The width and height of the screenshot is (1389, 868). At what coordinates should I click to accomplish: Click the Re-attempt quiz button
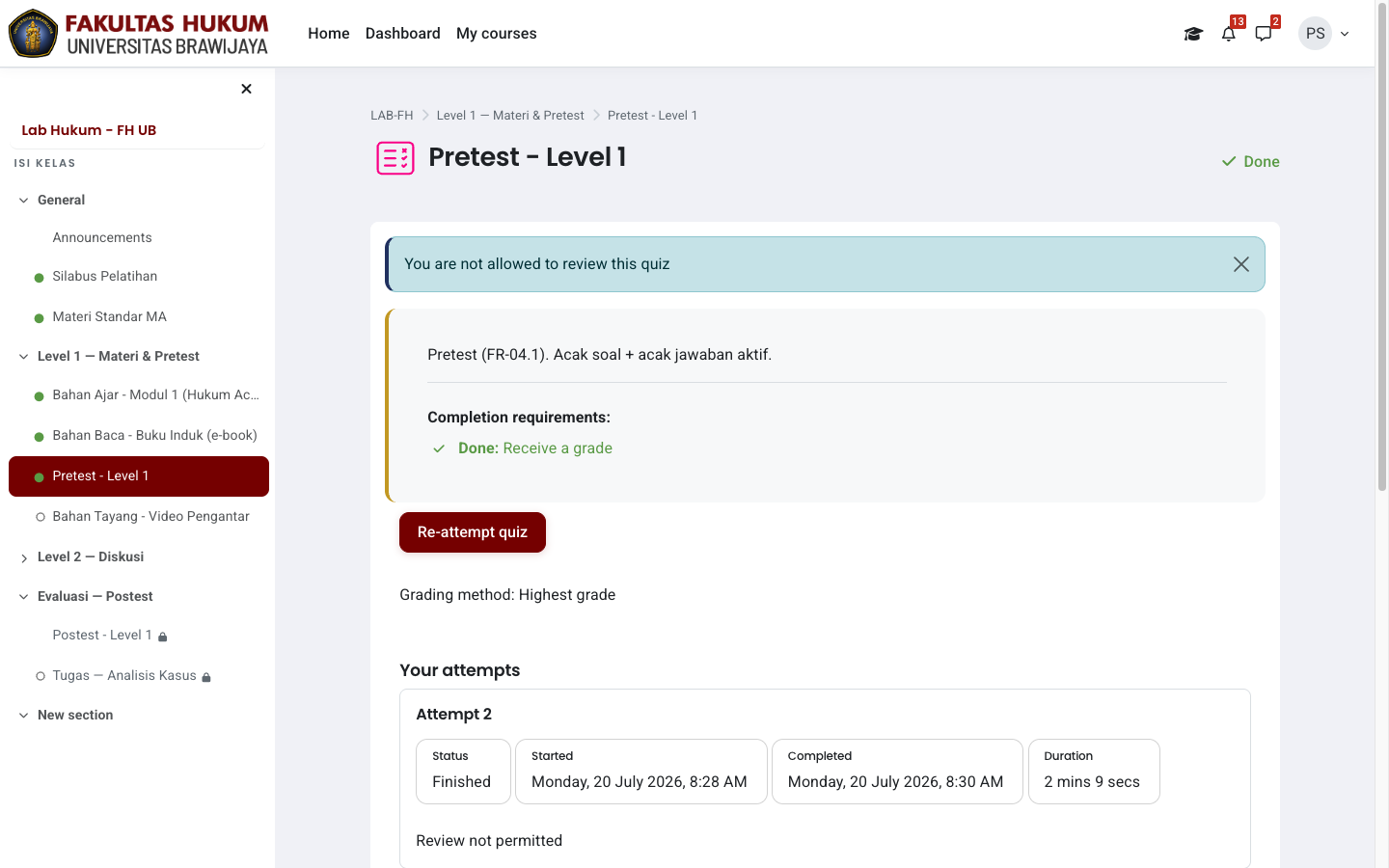(473, 532)
